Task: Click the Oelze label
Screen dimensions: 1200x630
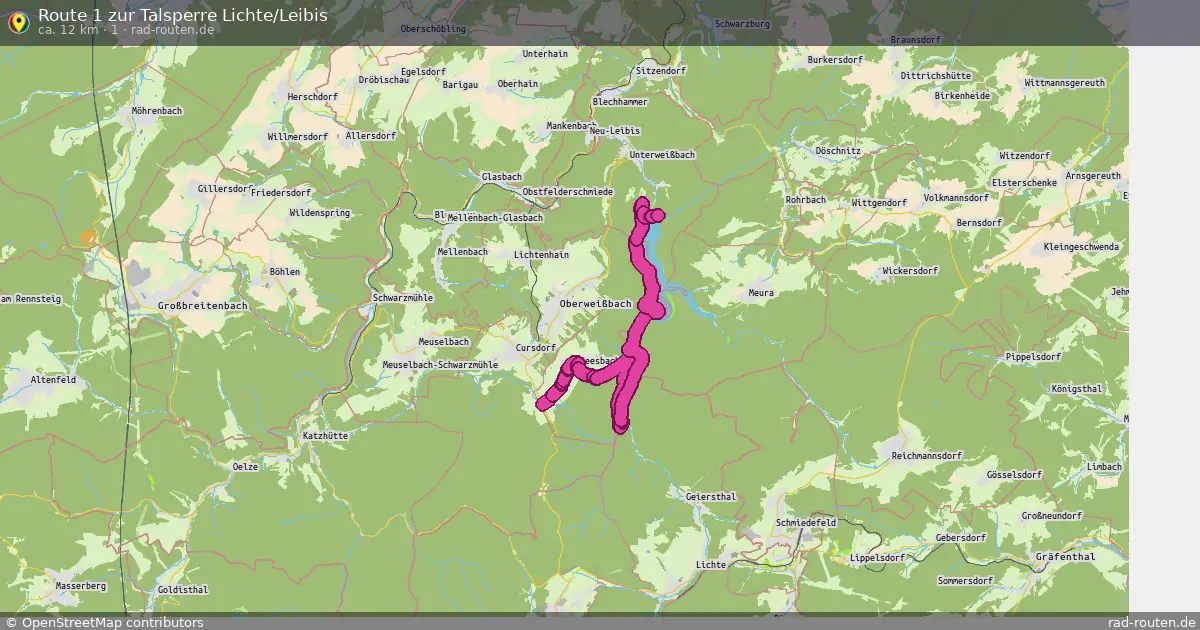Action: point(245,467)
